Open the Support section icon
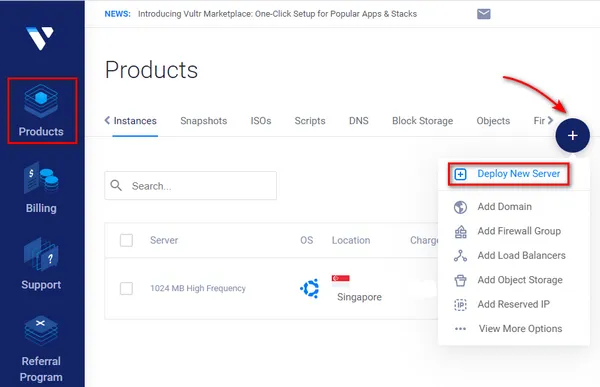This screenshot has height=387, width=600. tap(41, 255)
